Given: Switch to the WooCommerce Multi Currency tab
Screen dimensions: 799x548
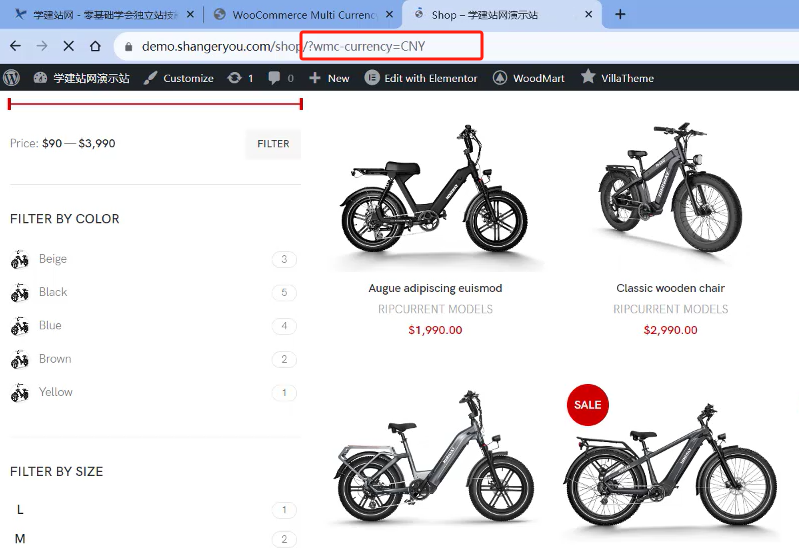Looking at the screenshot, I should coord(300,15).
